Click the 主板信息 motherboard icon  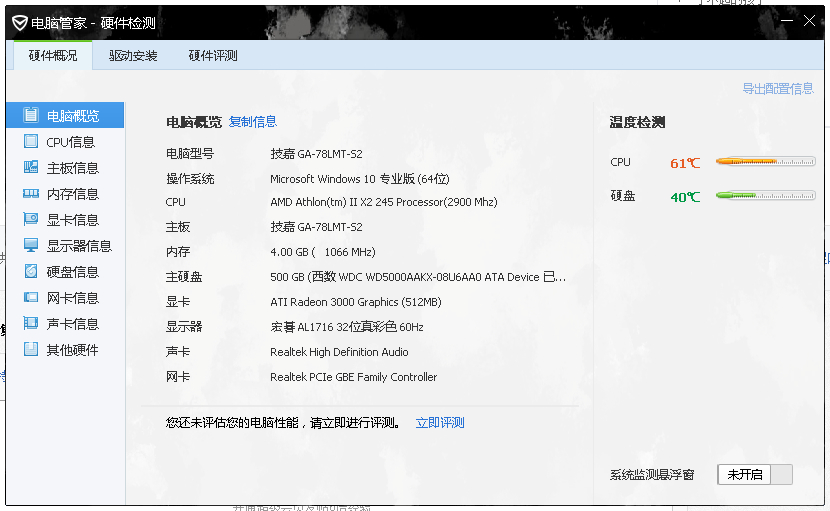tap(31, 167)
